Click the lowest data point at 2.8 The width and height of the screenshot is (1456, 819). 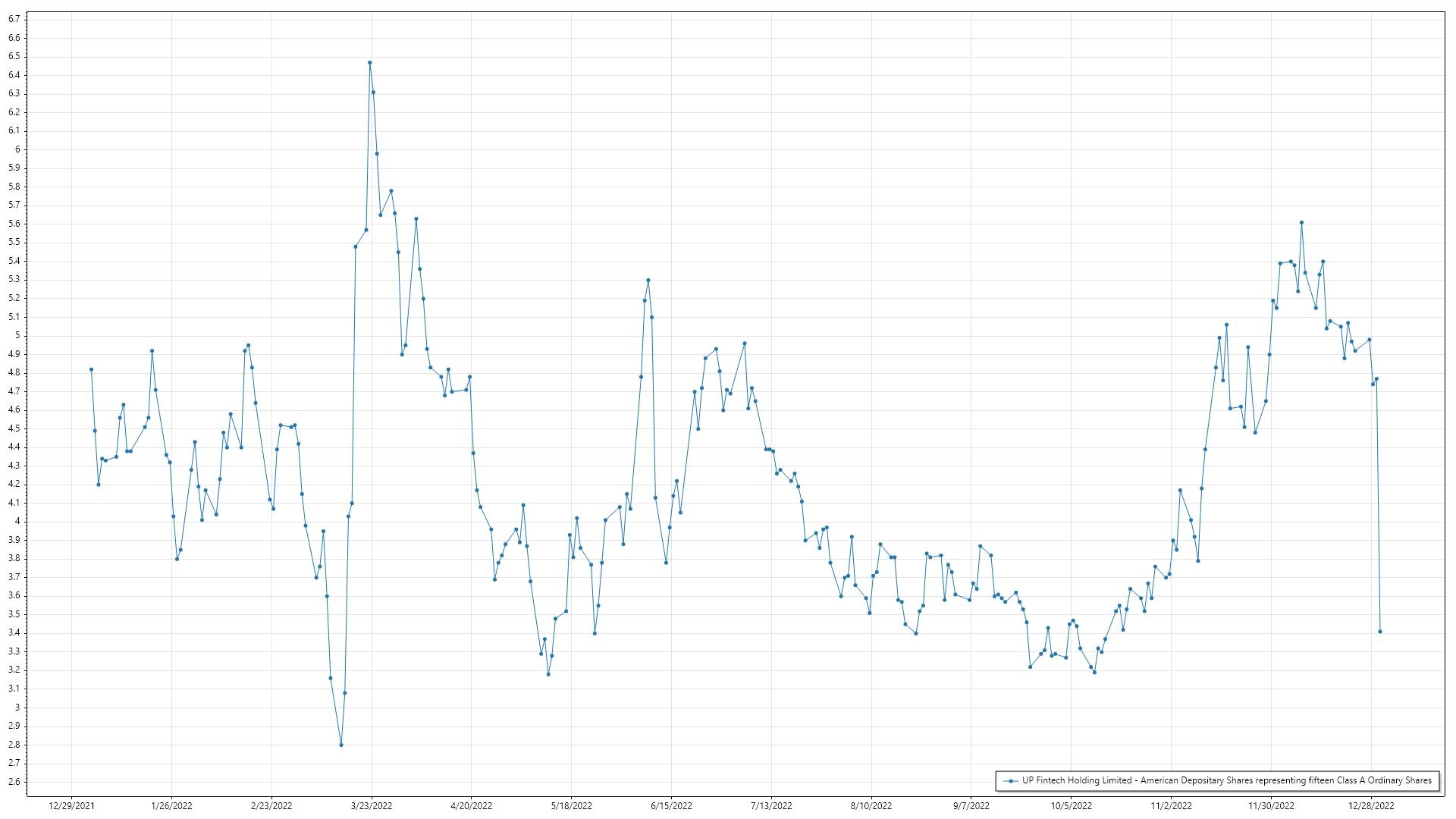click(x=341, y=745)
